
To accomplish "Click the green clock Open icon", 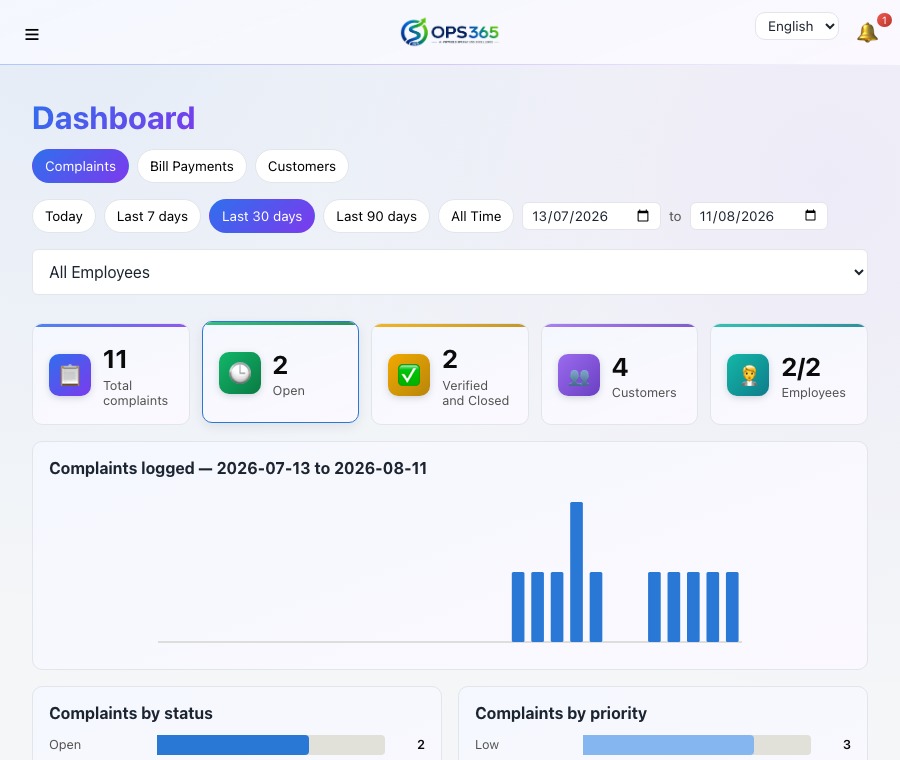I will [240, 373].
